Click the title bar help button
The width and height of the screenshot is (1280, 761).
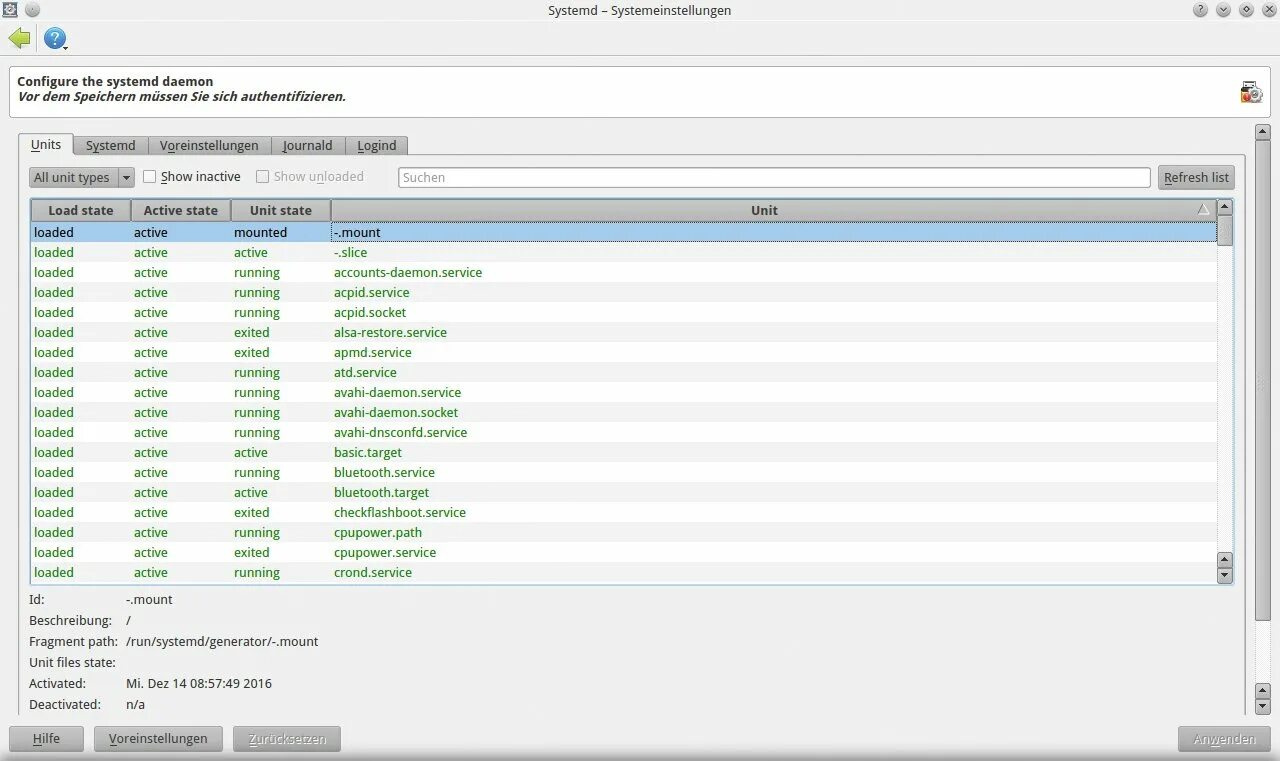tap(1200, 10)
